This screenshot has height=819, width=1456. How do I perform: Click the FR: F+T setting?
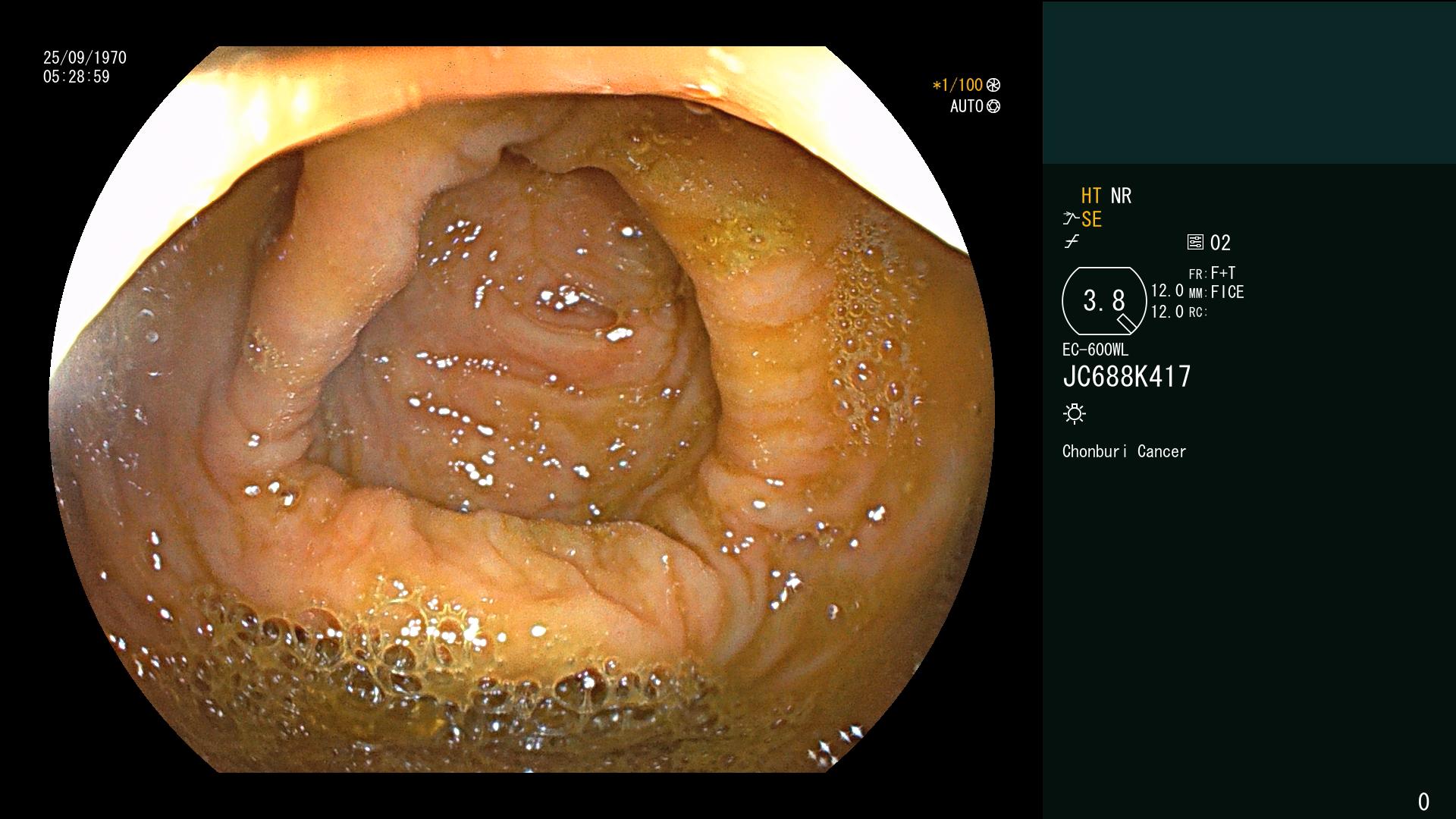pos(1212,273)
